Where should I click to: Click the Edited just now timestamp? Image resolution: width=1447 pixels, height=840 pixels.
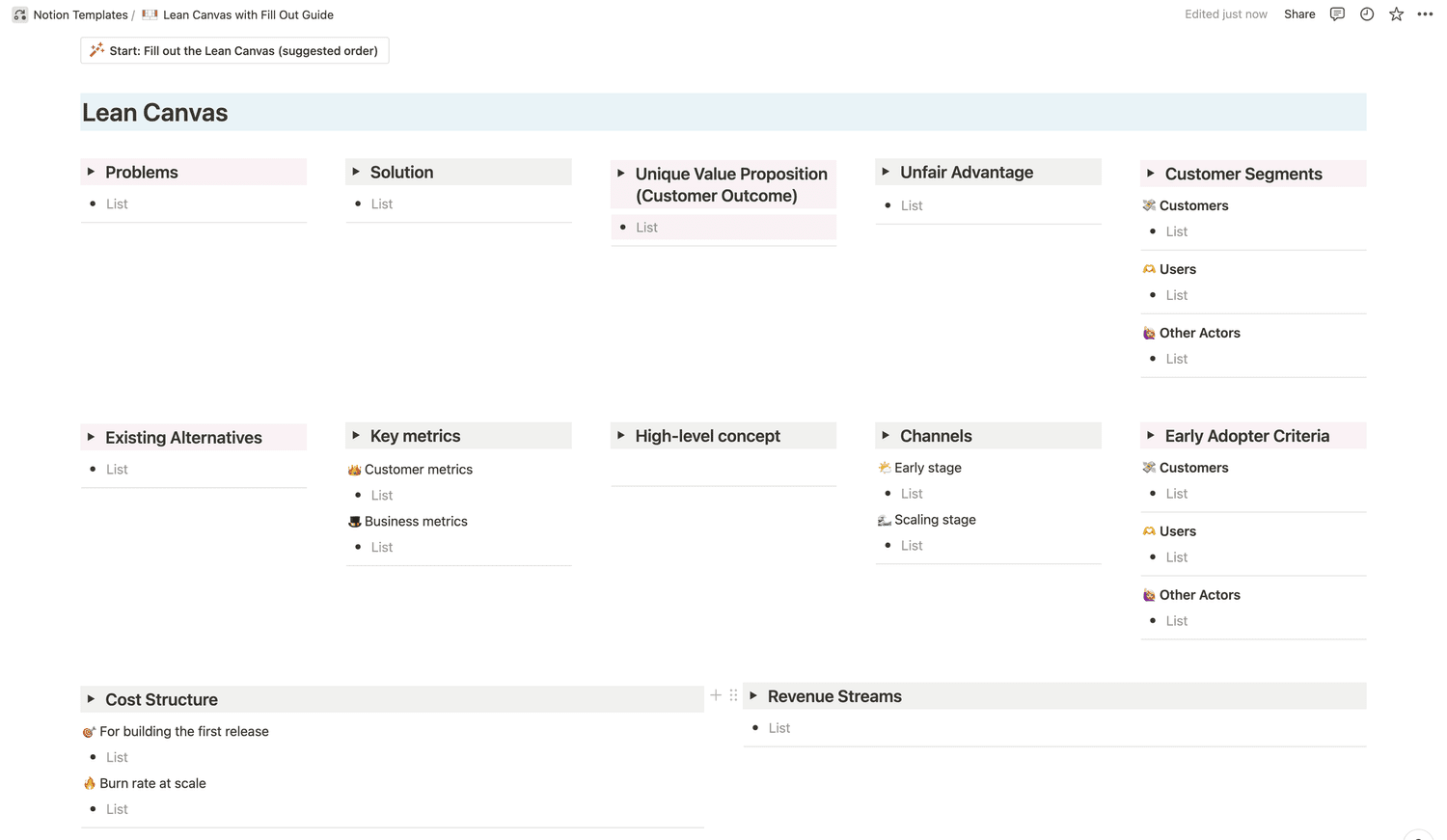1225,14
